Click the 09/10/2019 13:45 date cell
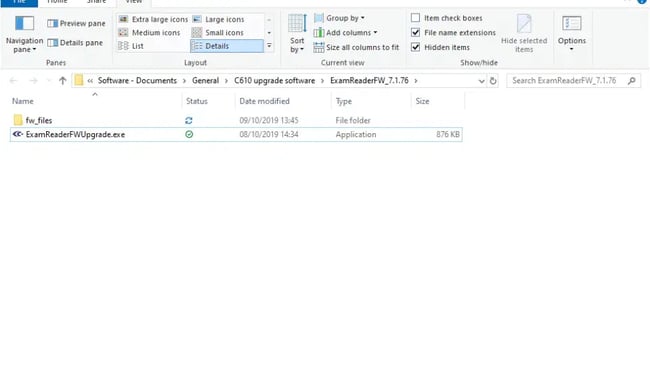The image size is (650, 365). [x=269, y=121]
